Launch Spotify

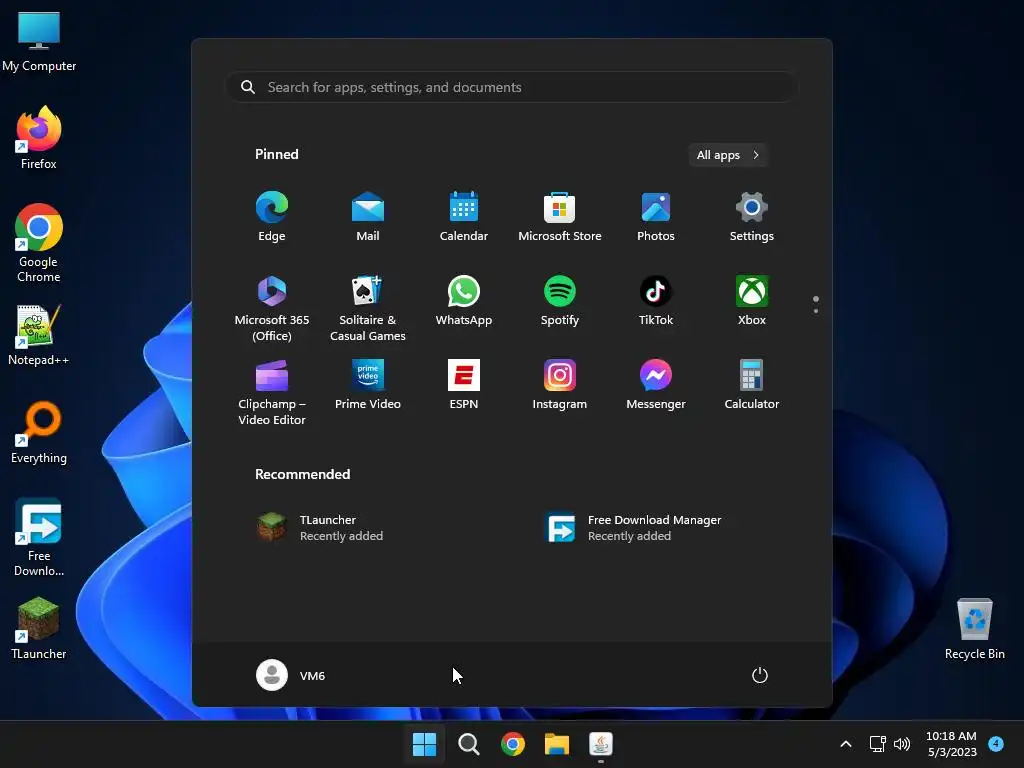pos(560,301)
